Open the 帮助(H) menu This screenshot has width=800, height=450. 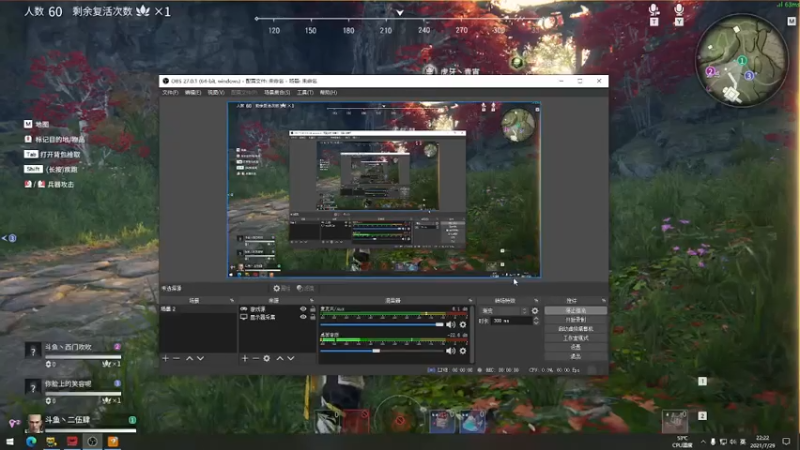tap(328, 92)
